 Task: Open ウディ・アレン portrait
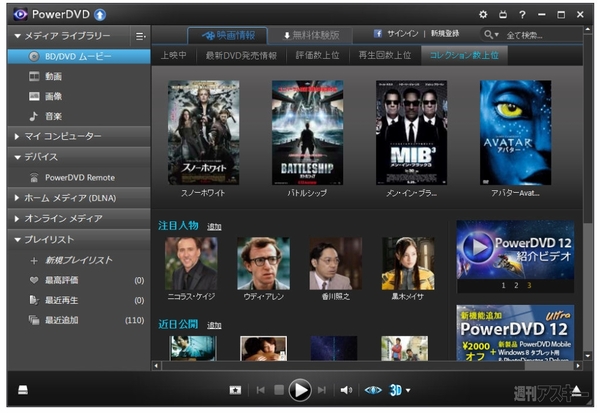click(263, 263)
